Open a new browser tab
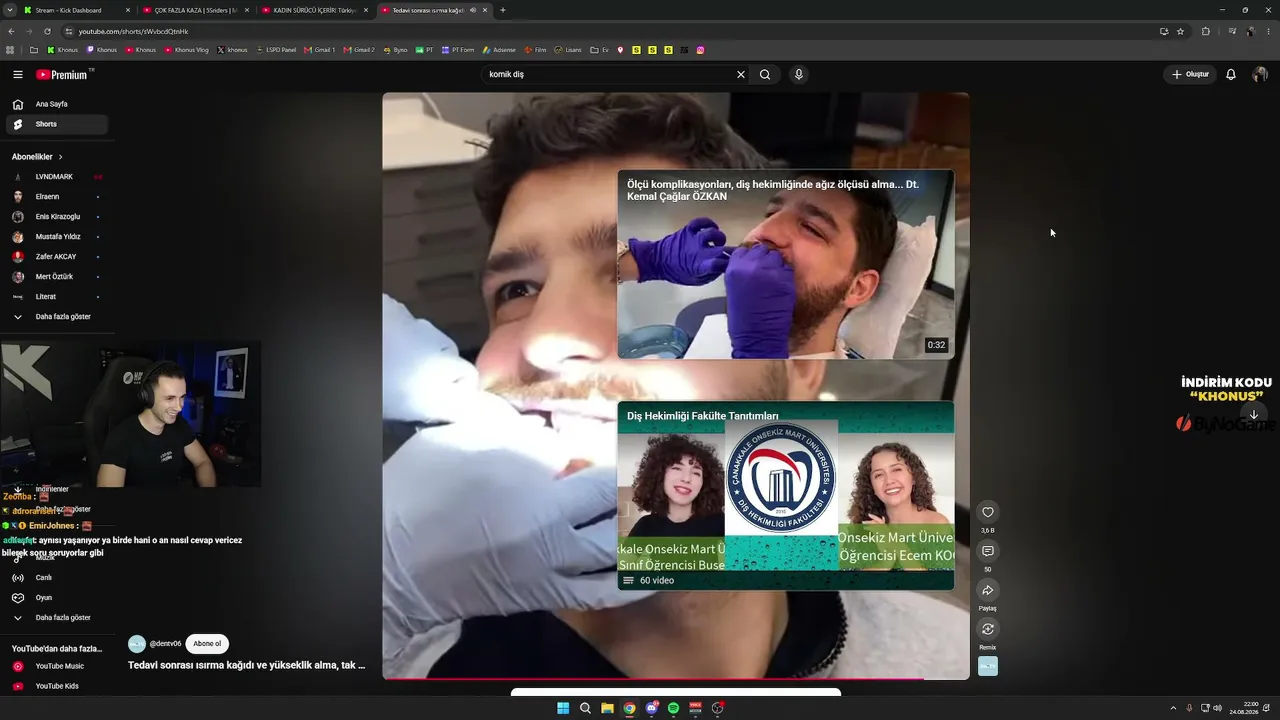Viewport: 1280px width, 720px height. pyautogui.click(x=503, y=10)
